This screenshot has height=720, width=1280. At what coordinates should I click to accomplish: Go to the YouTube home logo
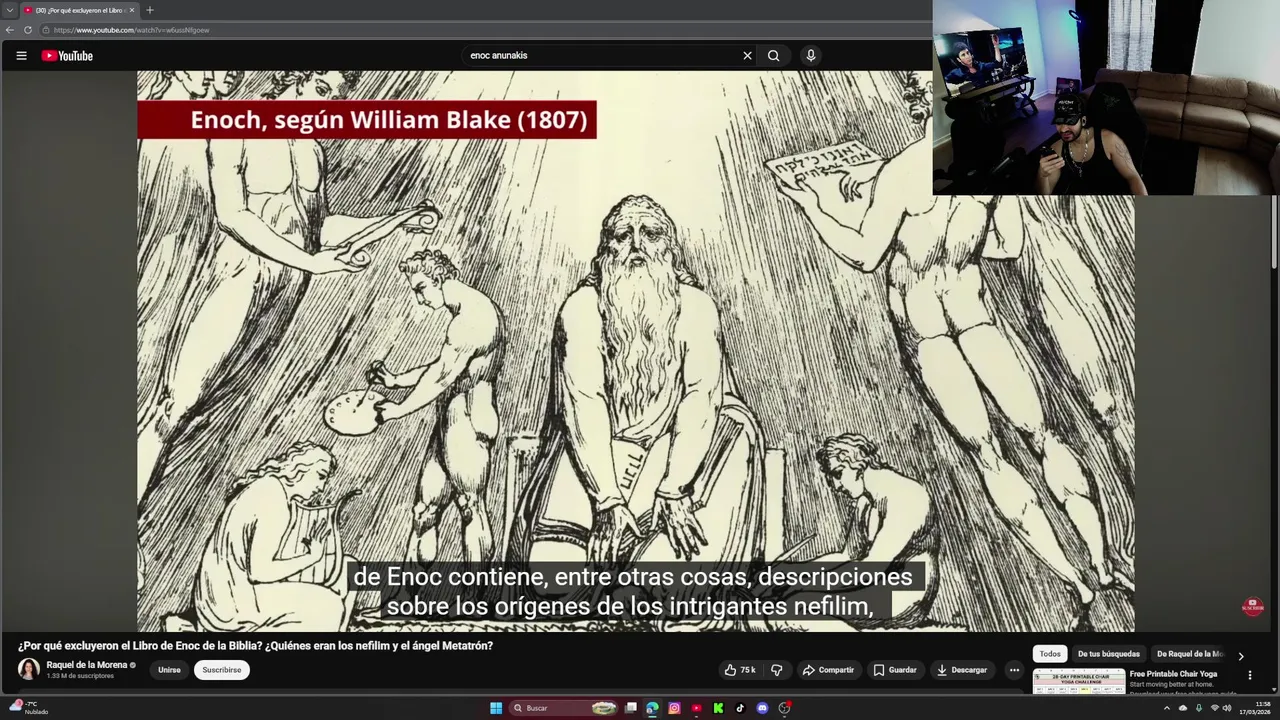67,56
